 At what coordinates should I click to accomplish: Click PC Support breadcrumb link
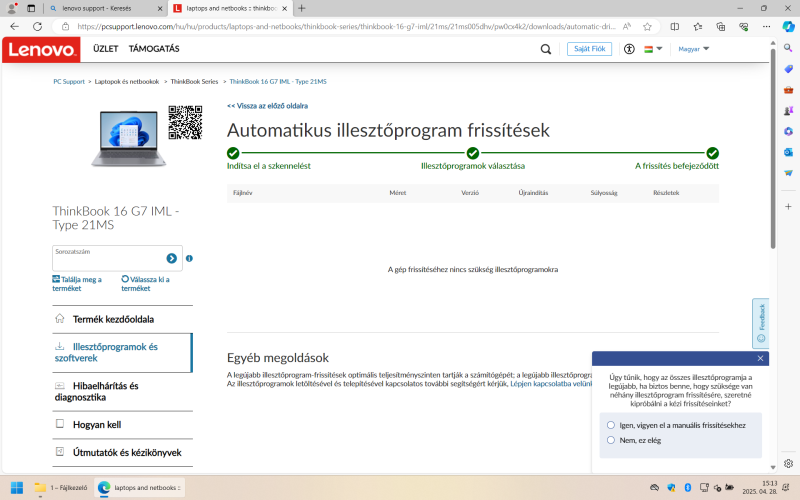[x=69, y=82]
